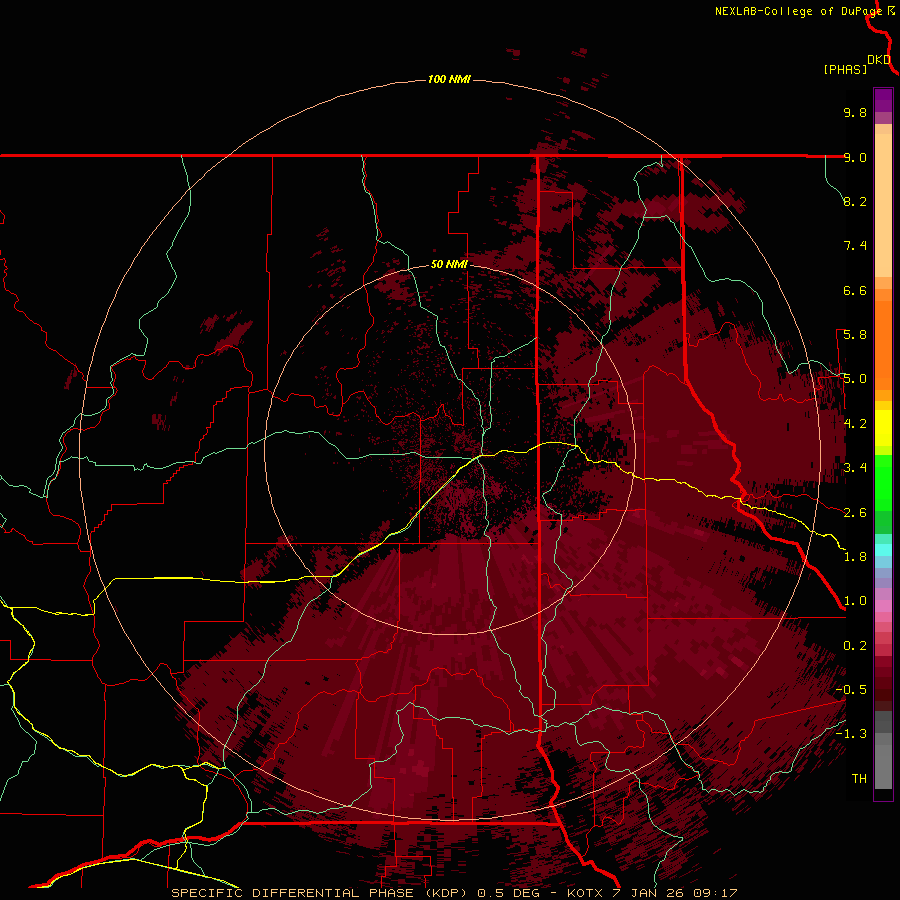Image resolution: width=900 pixels, height=900 pixels.
Task: Pick the bright green band of the color bar
Action: point(883,483)
